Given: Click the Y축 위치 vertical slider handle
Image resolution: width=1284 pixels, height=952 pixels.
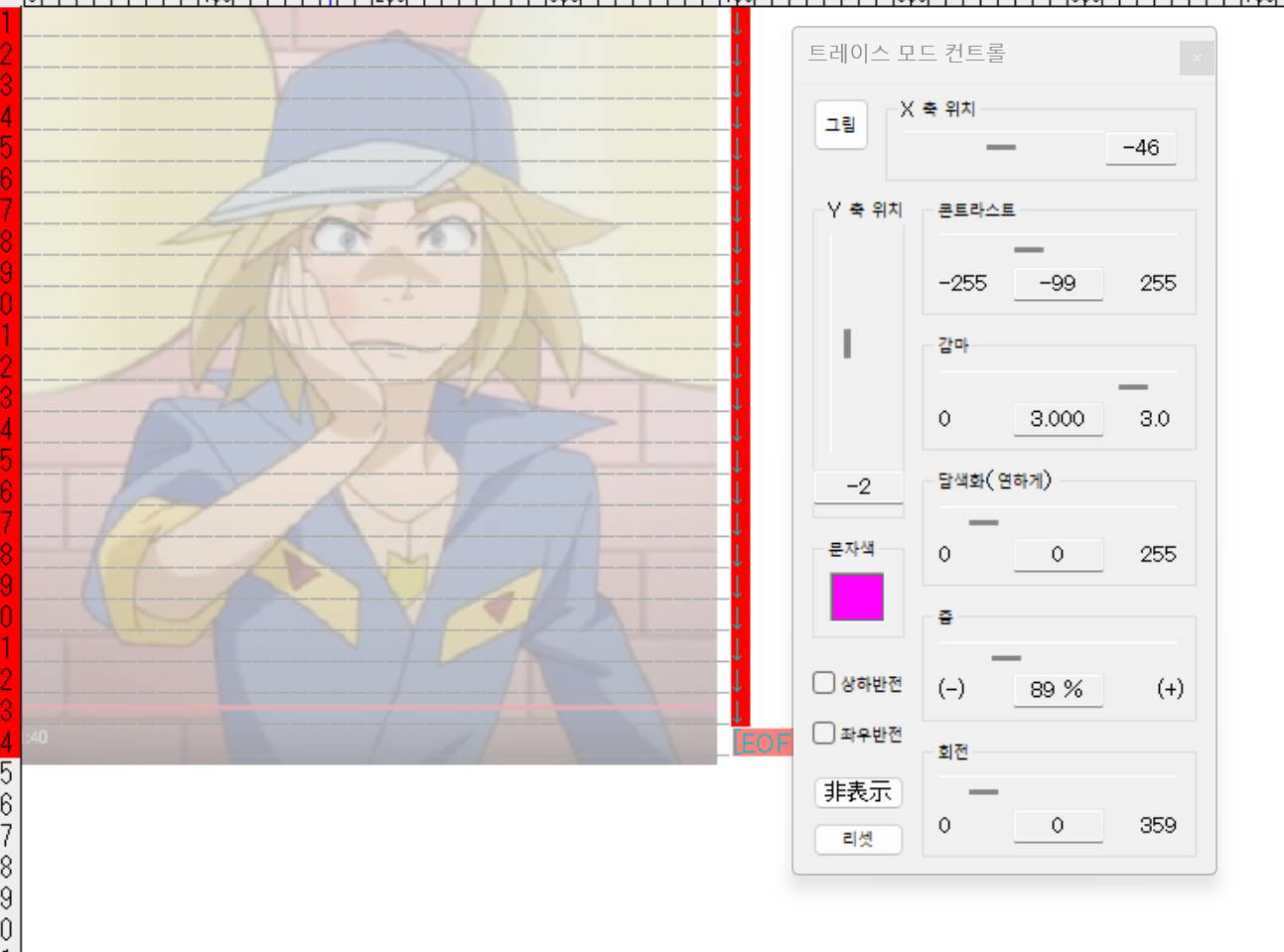Looking at the screenshot, I should point(847,343).
